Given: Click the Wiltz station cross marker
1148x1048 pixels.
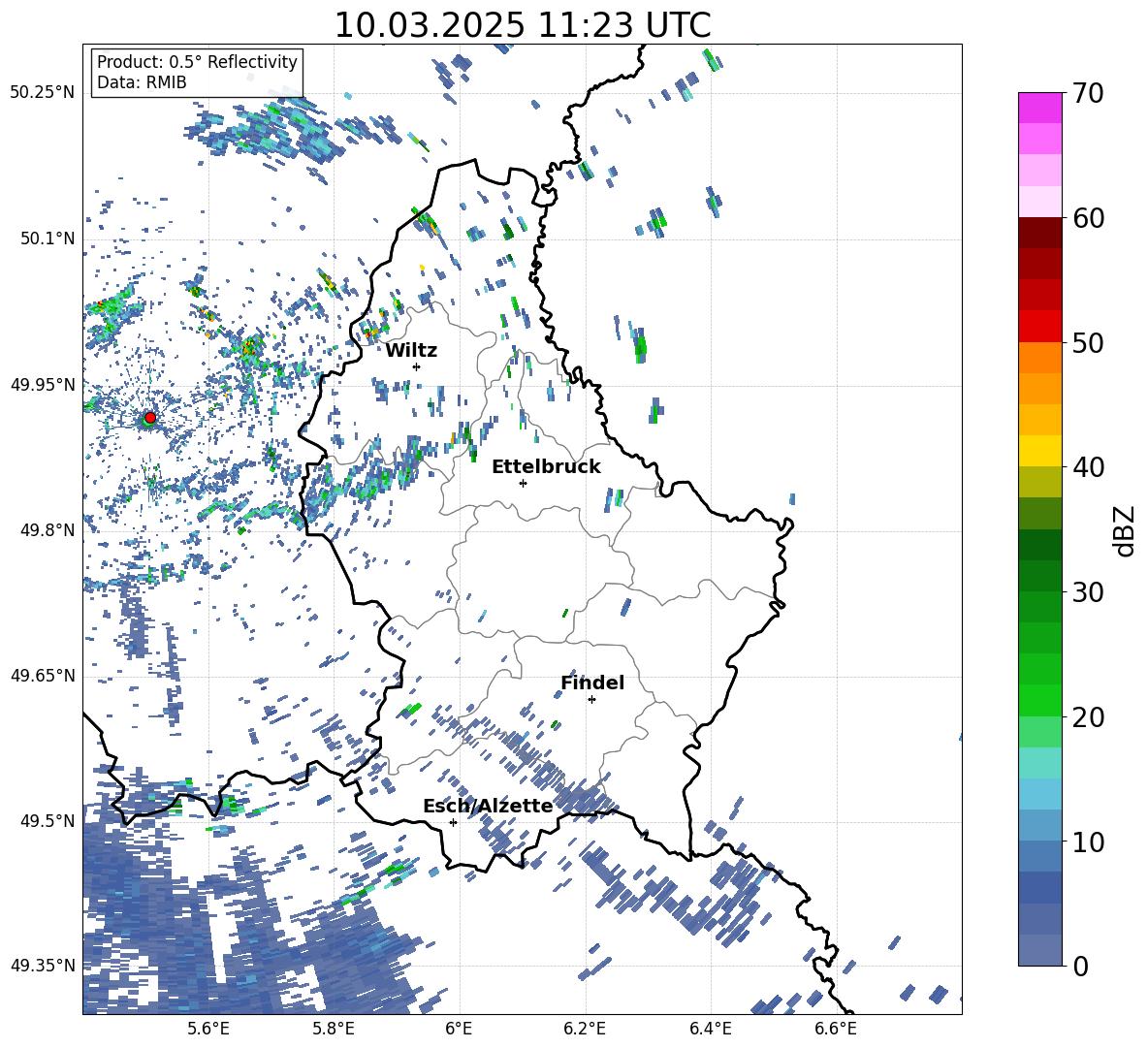Looking at the screenshot, I should click(x=417, y=366).
